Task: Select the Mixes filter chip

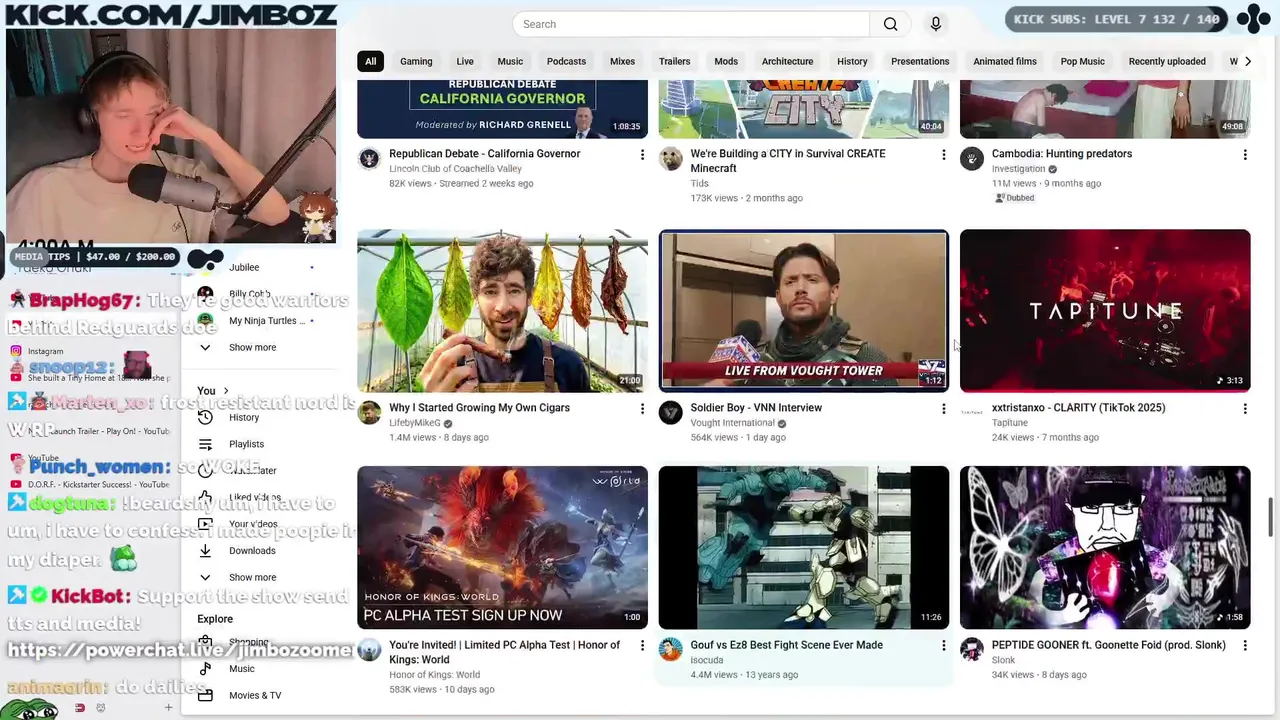Action: [x=622, y=61]
